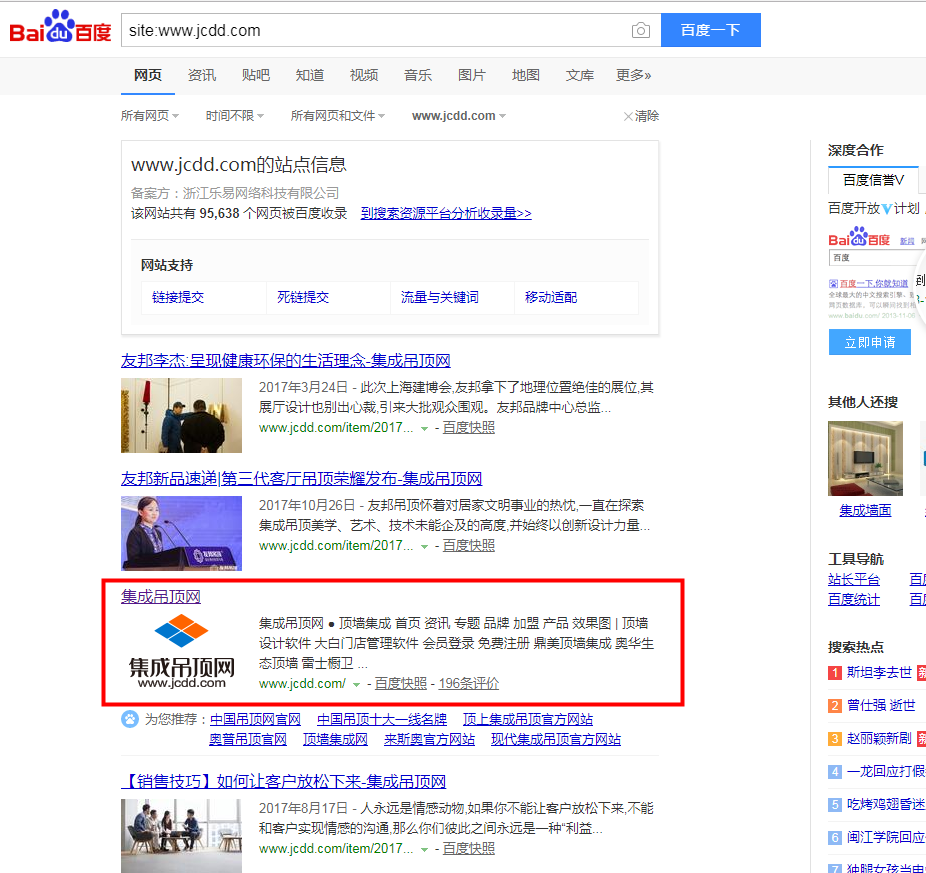The width and height of the screenshot is (926, 873).
Task: Open recommended 中国吊顶网官网
Action: click(x=256, y=719)
